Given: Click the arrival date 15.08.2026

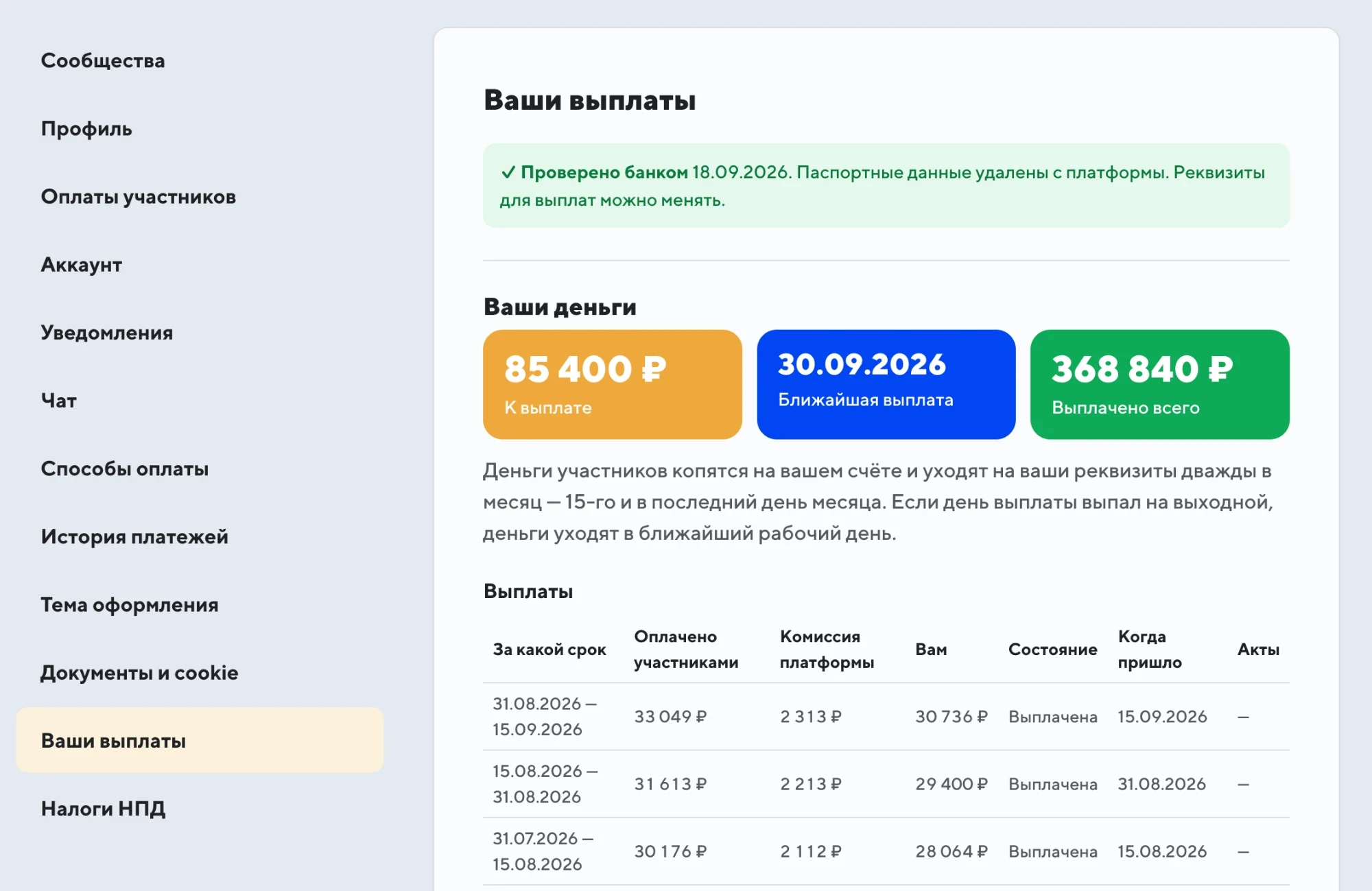Looking at the screenshot, I should pyautogui.click(x=1162, y=851).
